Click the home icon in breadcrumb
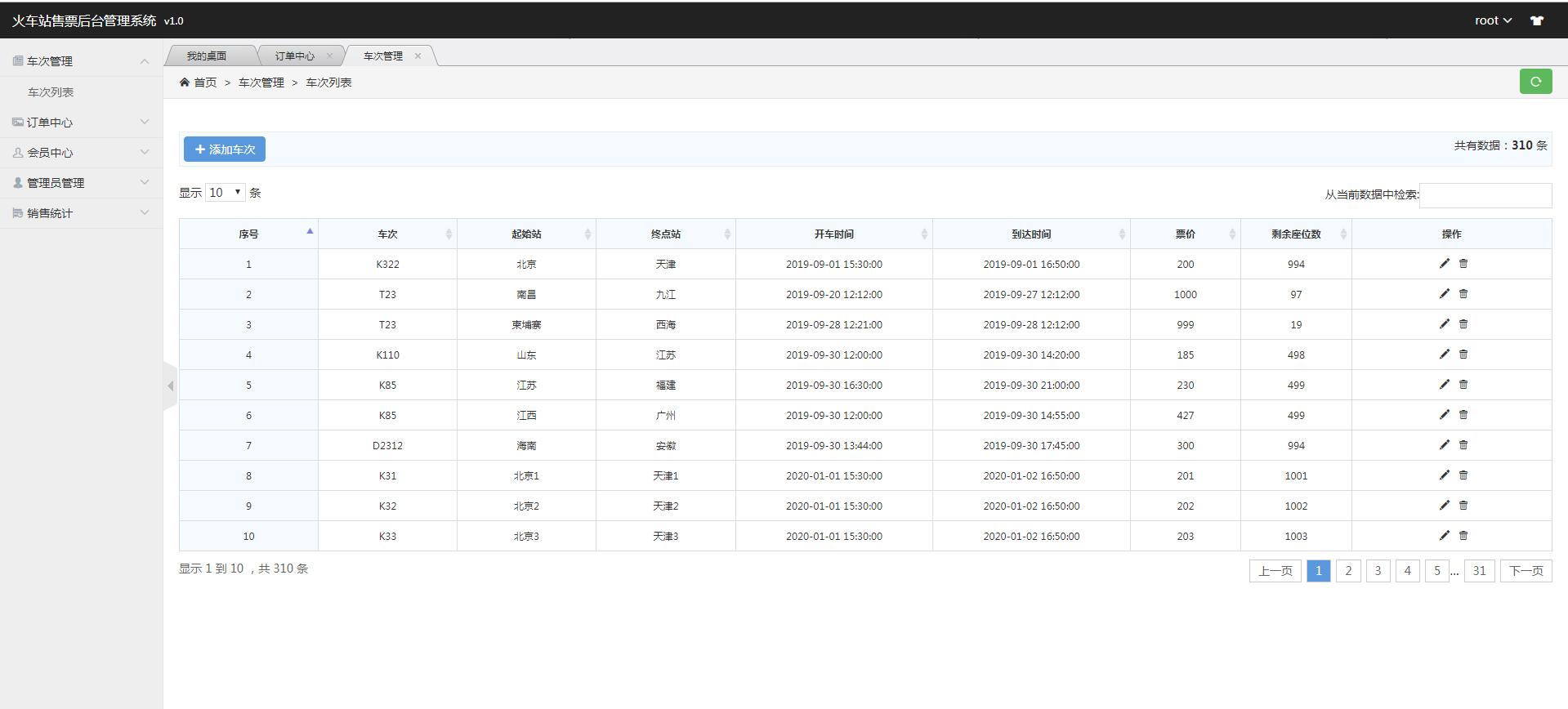1568x709 pixels. tap(185, 82)
